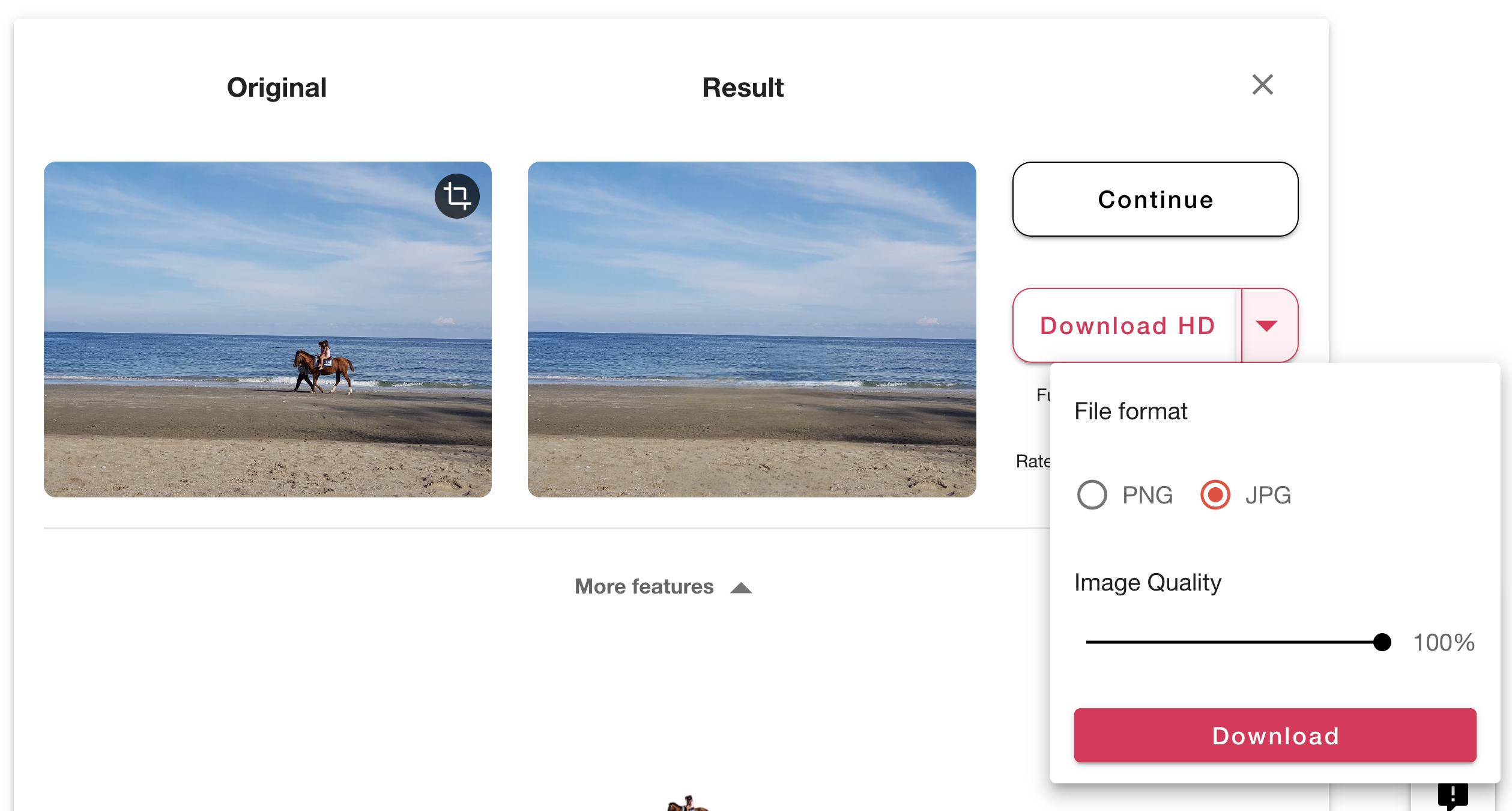Open the Result beach photo preview

click(751, 329)
